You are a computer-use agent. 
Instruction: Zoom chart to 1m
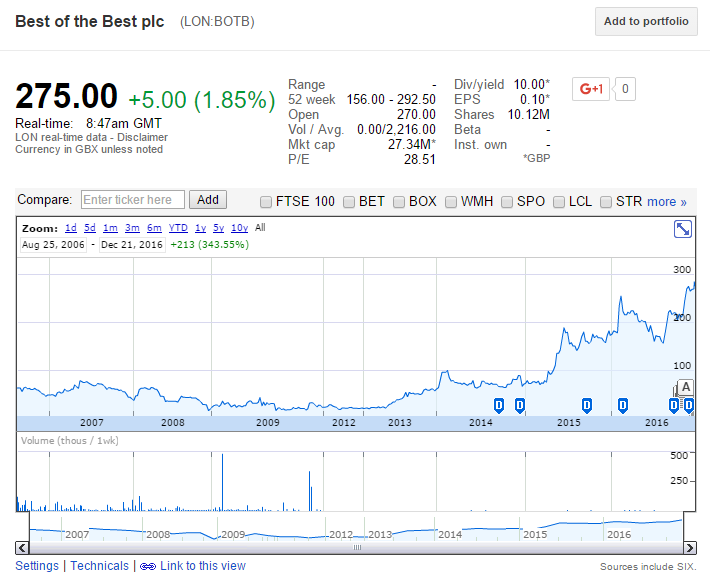(110, 228)
